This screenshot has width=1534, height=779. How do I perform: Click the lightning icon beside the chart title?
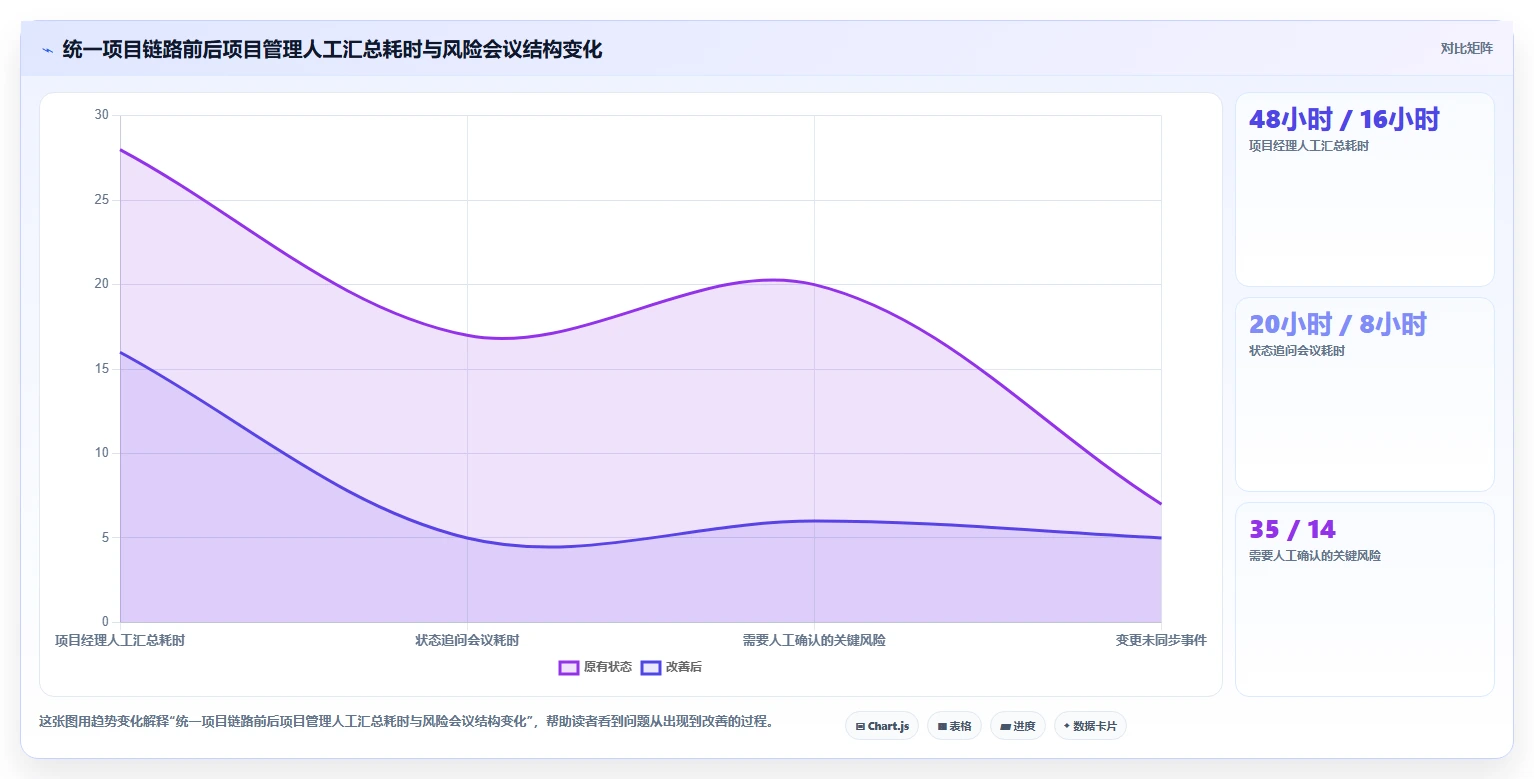click(47, 49)
